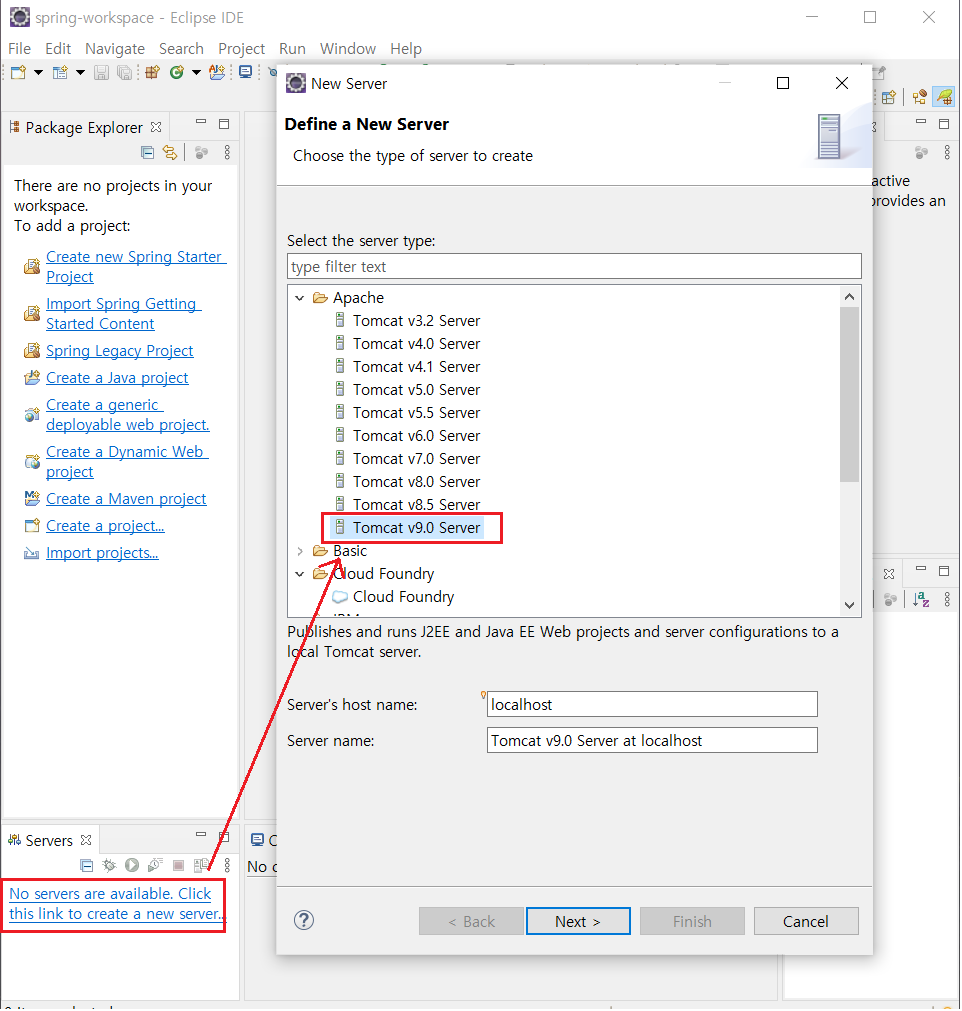Image resolution: width=962 pixels, height=1011 pixels.
Task: Start the server in profile mode
Action: (155, 865)
